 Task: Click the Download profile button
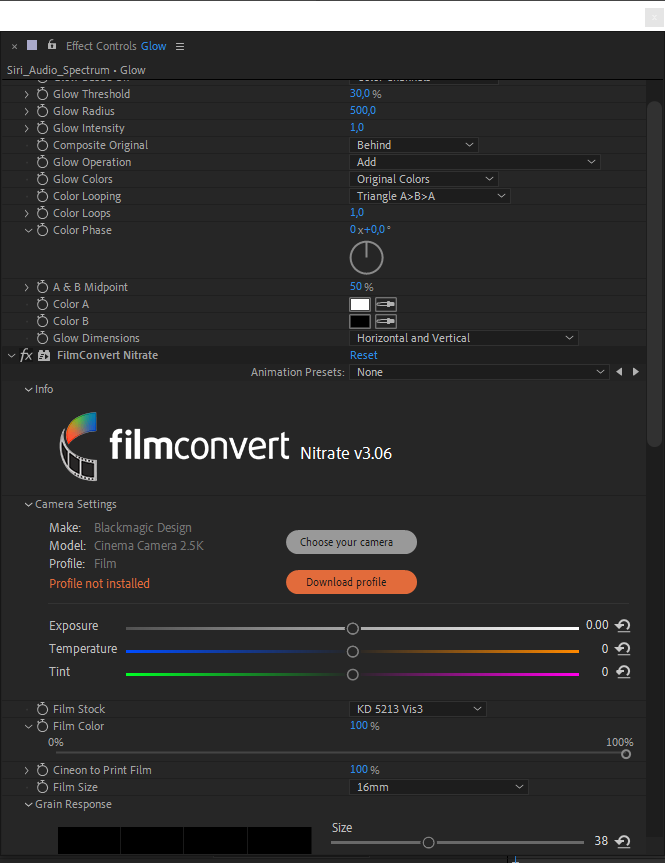tap(351, 582)
